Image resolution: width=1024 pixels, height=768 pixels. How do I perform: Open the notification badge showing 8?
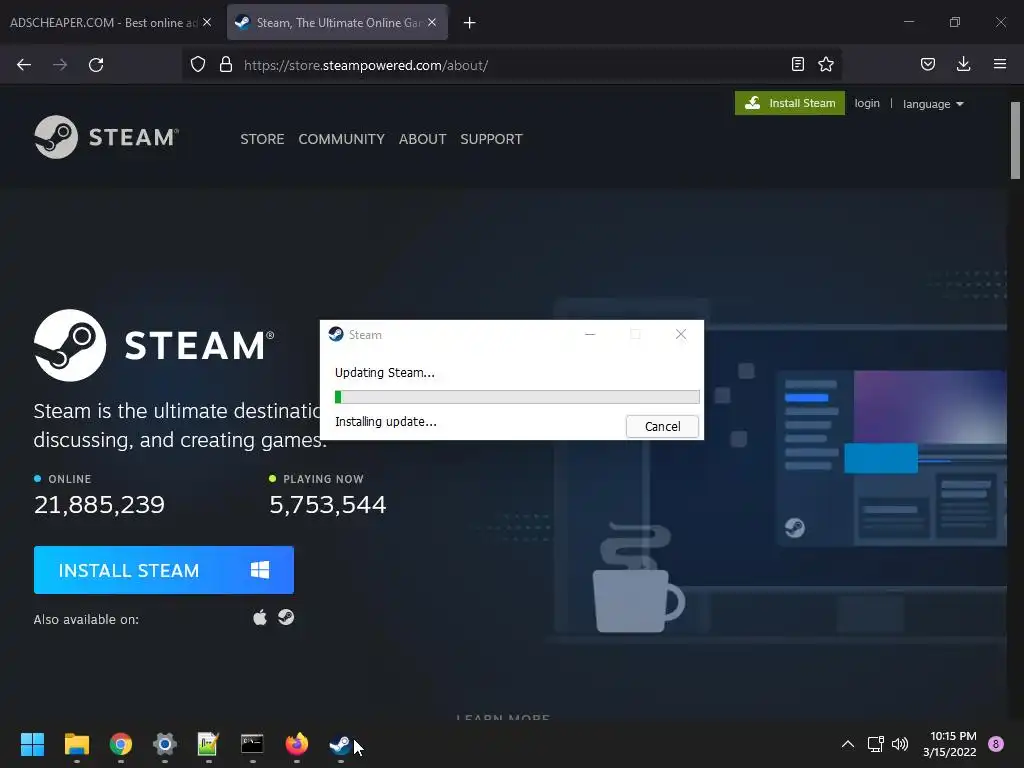point(996,744)
